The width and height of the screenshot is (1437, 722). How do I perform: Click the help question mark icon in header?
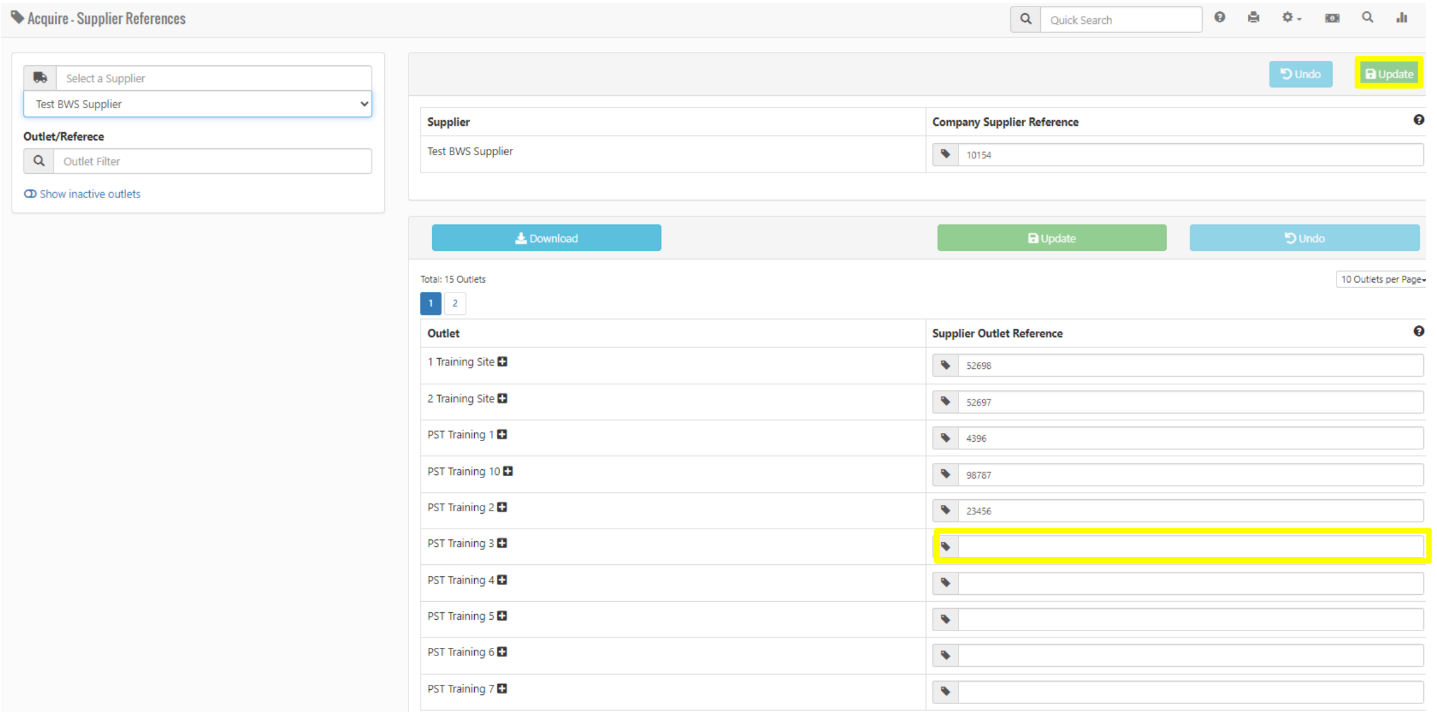(x=1220, y=18)
